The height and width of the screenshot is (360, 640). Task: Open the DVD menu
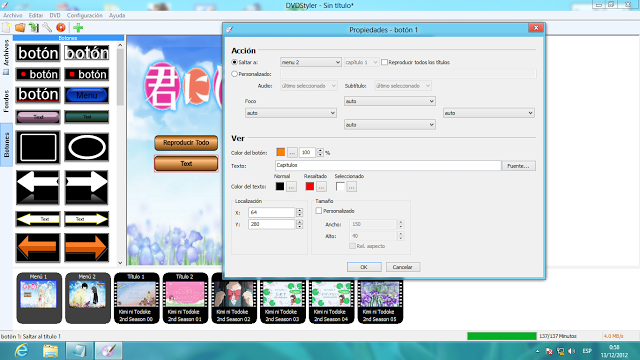pos(55,15)
